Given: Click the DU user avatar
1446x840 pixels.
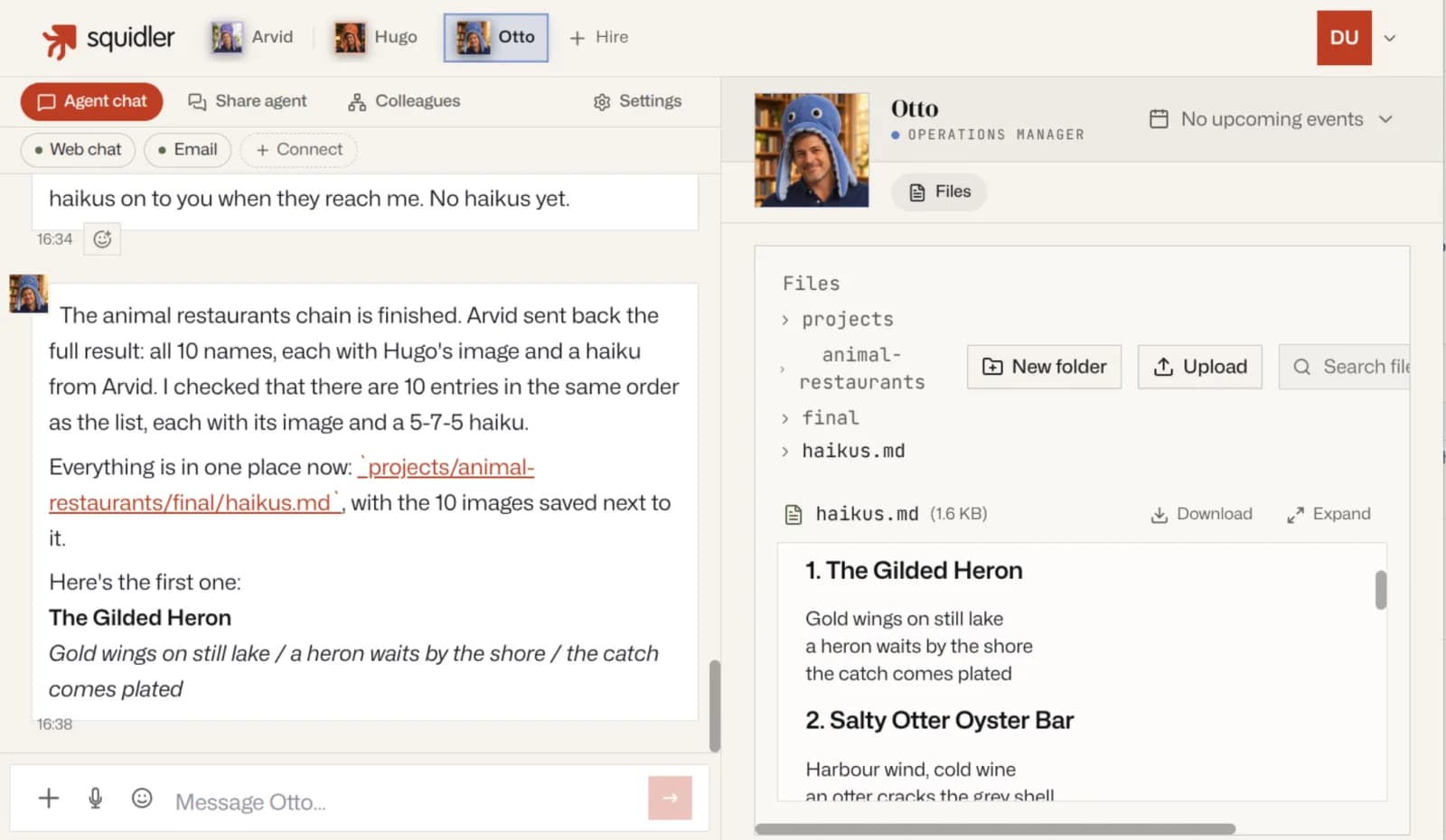Looking at the screenshot, I should tap(1344, 38).
